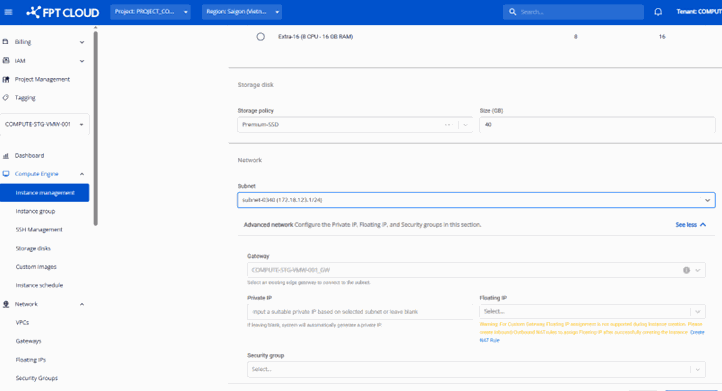
Task: Click the Advanced network heading text
Action: coord(268,225)
